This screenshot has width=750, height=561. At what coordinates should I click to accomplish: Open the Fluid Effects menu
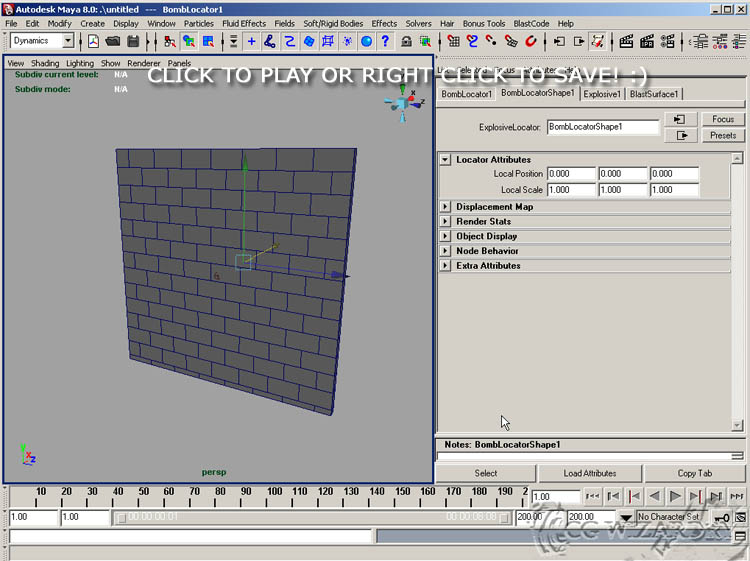coord(243,23)
